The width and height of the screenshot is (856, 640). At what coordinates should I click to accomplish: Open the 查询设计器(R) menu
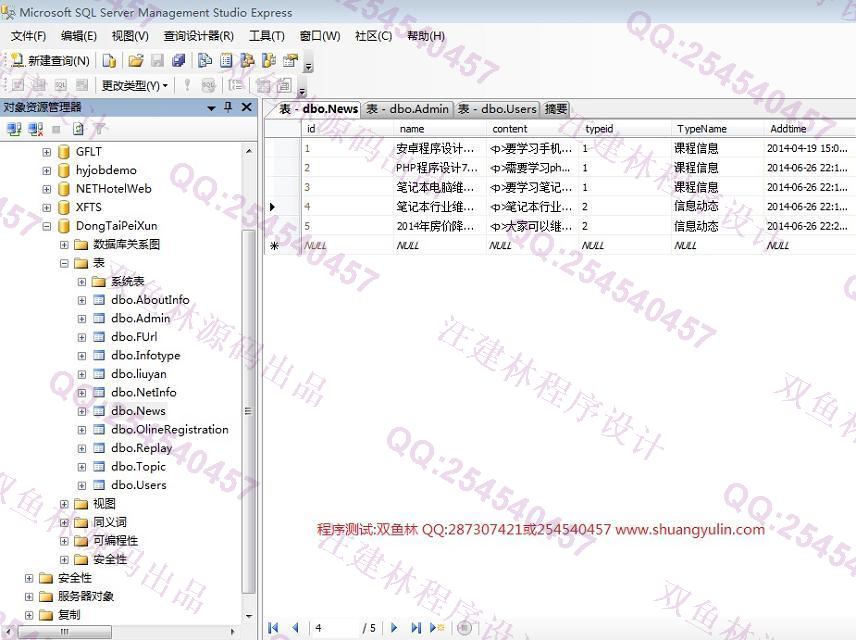coord(199,36)
